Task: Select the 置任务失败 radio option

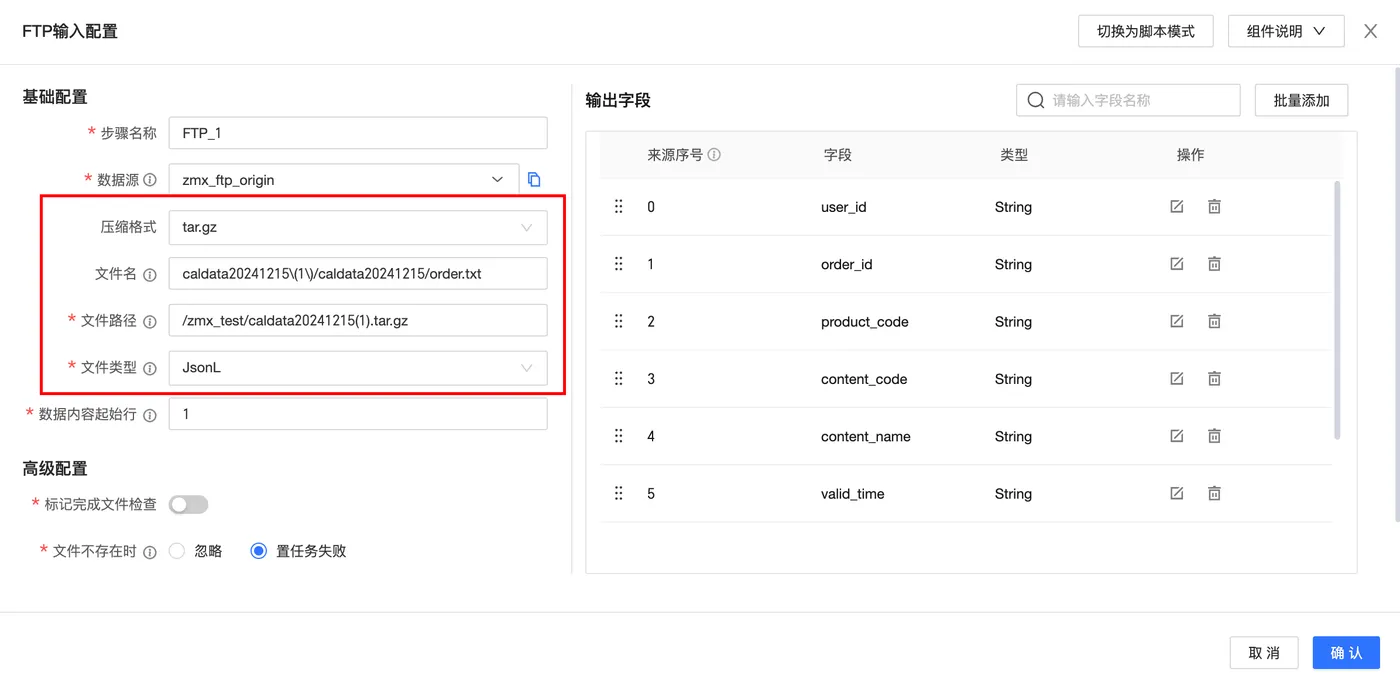Action: (259, 551)
